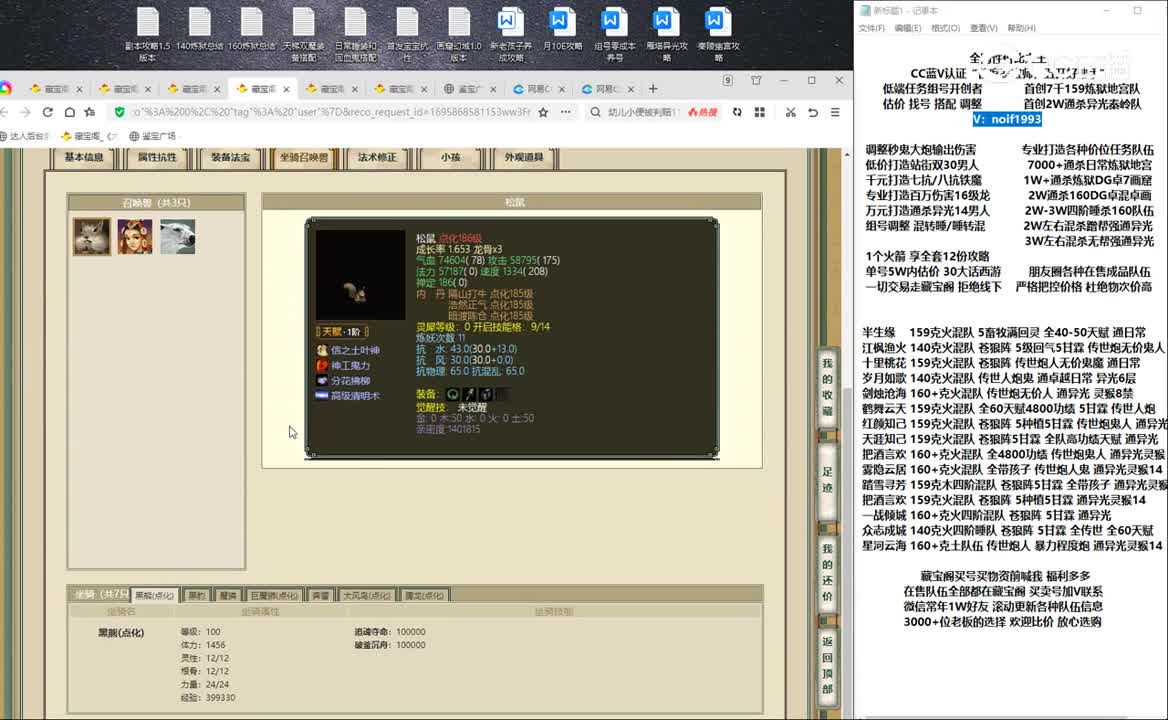The width and height of the screenshot is (1168, 720).
Task: Open desktop document 秦陵幽宫攻略
Action: coord(718,35)
